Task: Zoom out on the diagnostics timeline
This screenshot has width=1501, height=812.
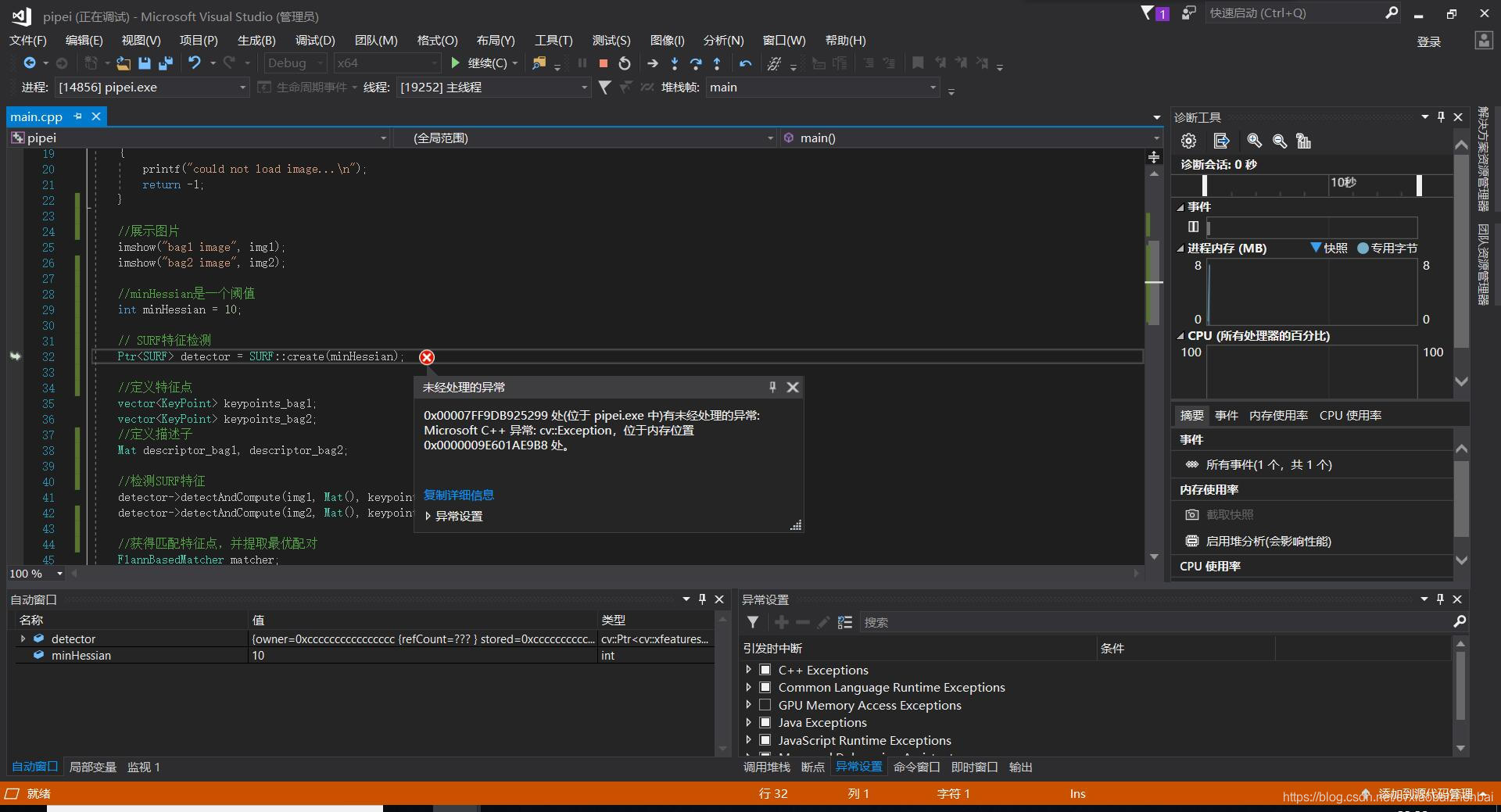Action: pyautogui.click(x=1280, y=141)
